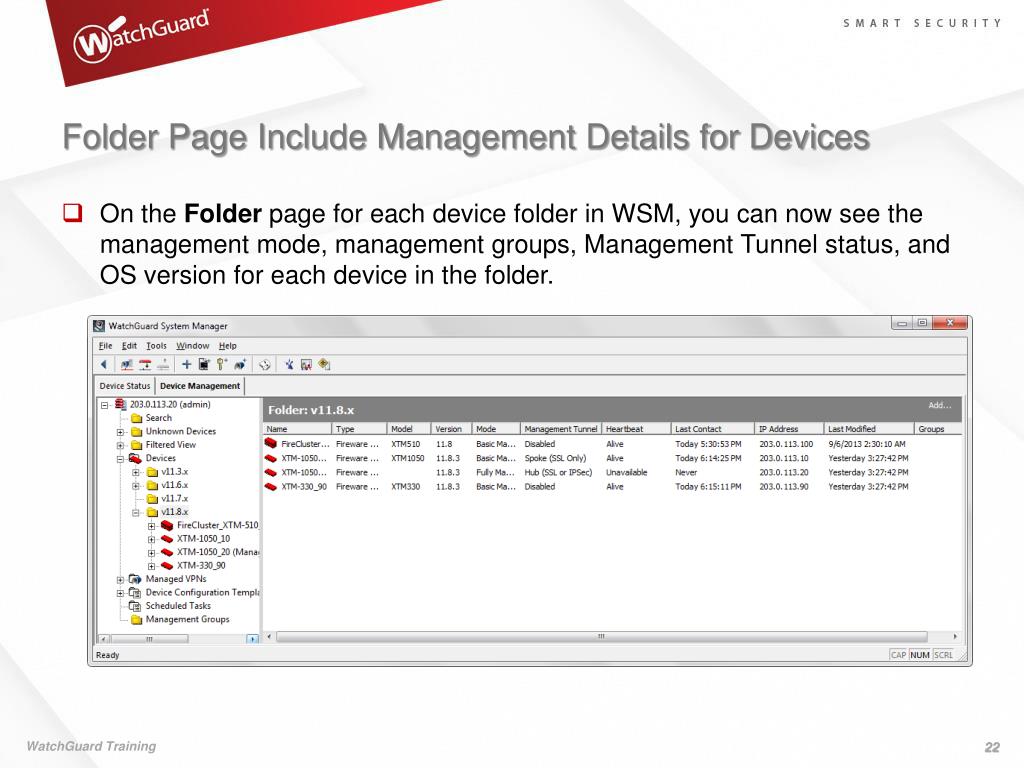Click the Scheduled Tasks tree icon

click(x=135, y=606)
